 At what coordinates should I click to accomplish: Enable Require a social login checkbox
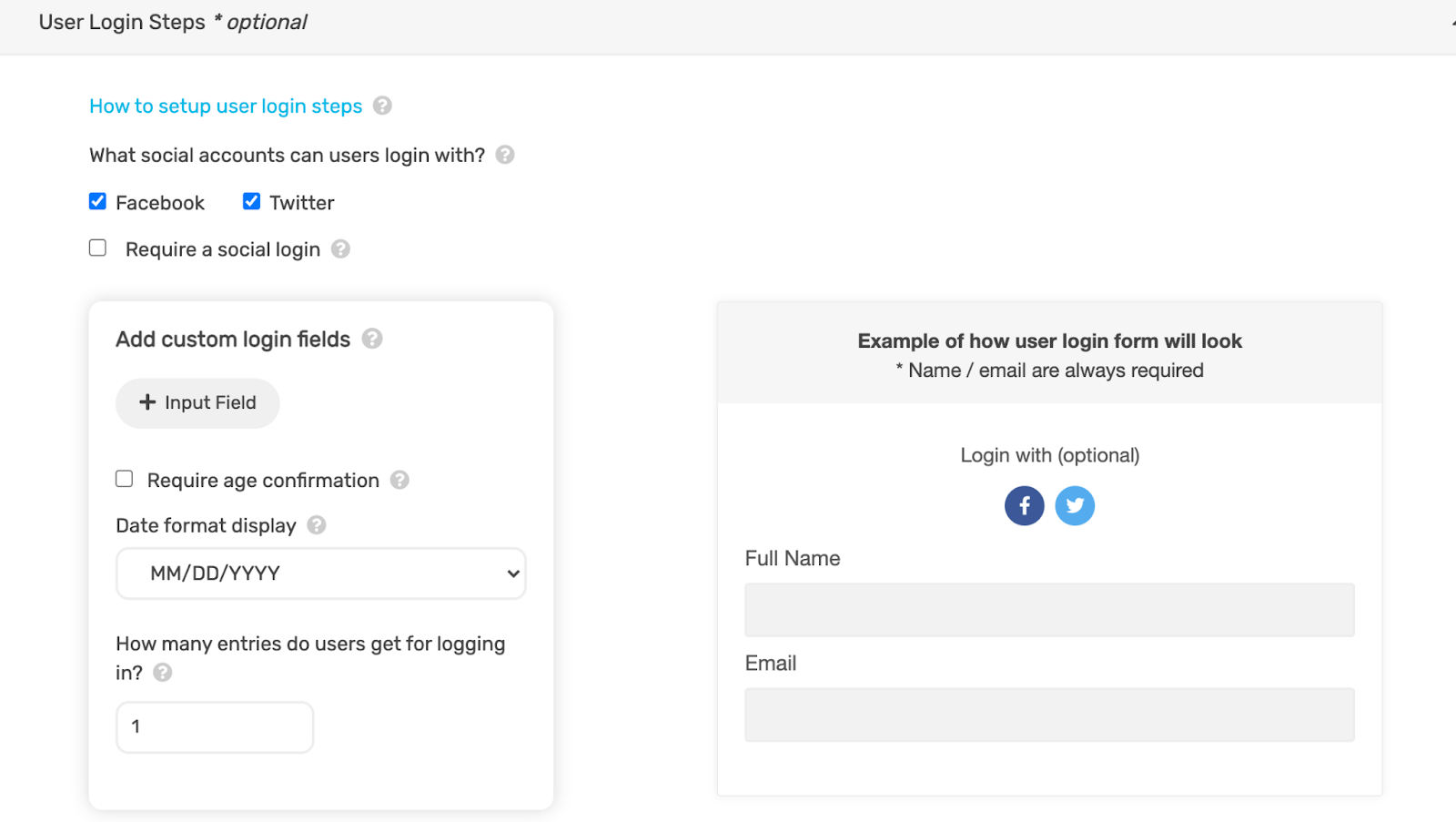(x=98, y=249)
